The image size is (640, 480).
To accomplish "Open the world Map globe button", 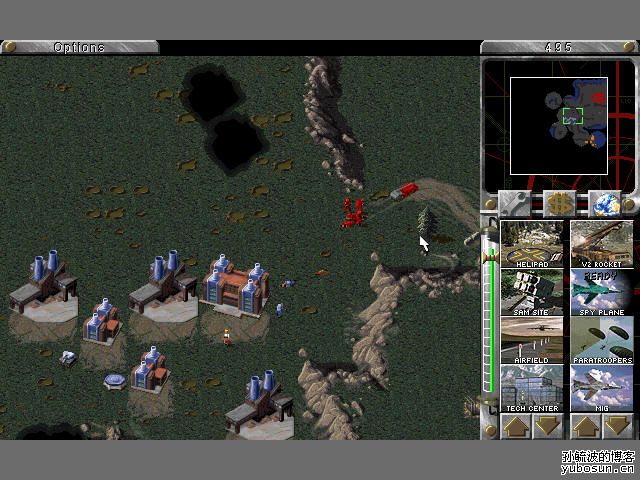I will pos(605,203).
